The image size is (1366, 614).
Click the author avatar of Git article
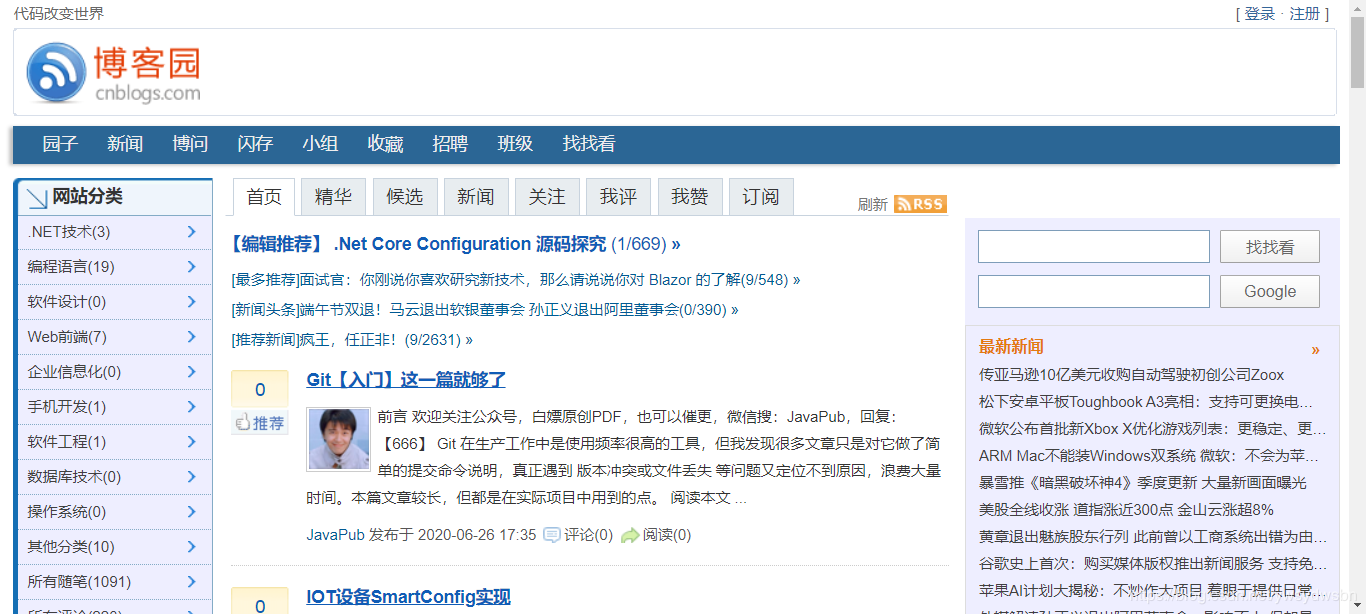tap(338, 438)
